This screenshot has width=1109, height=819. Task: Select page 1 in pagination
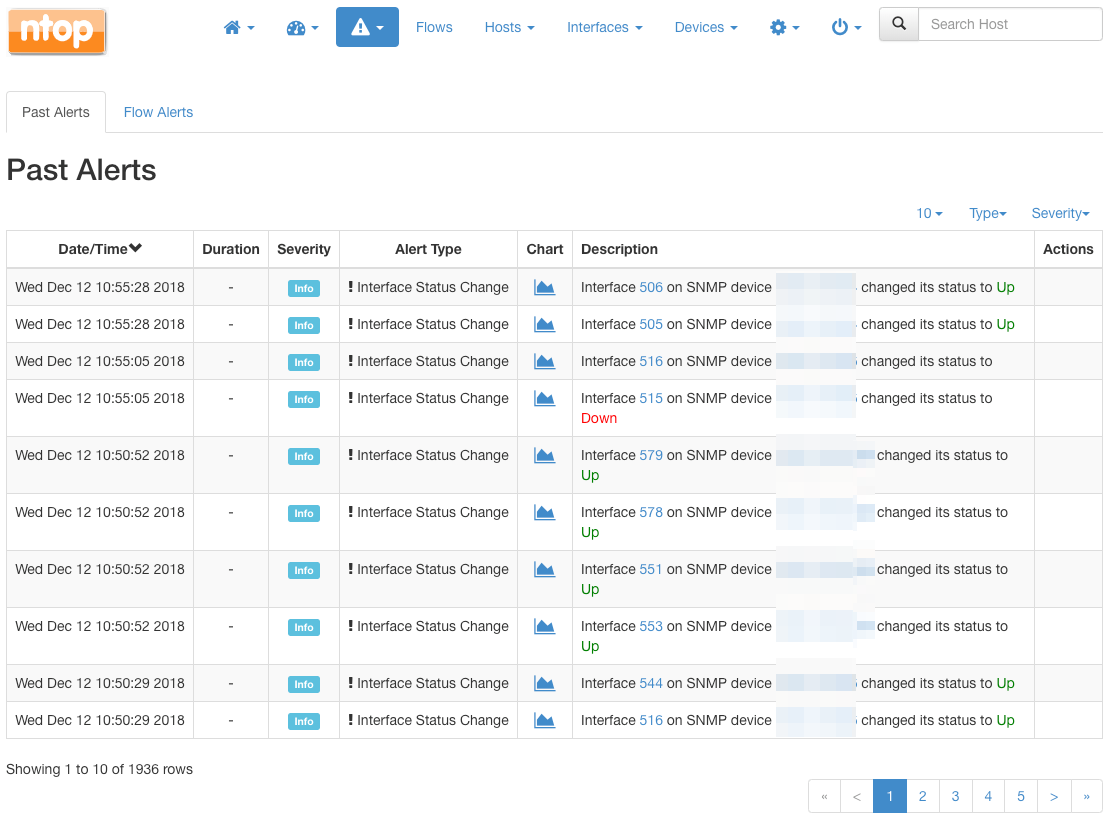[x=890, y=796]
